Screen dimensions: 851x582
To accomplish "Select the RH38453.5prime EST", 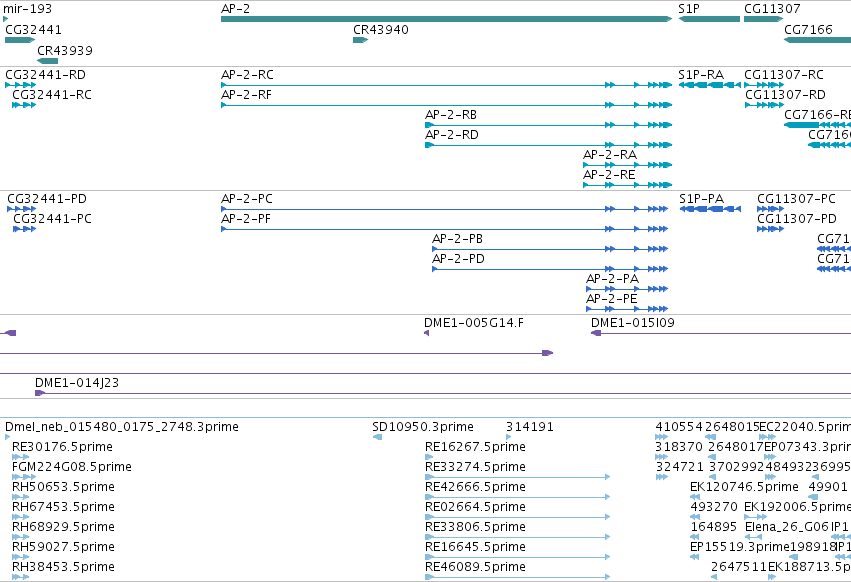I will pos(21,577).
